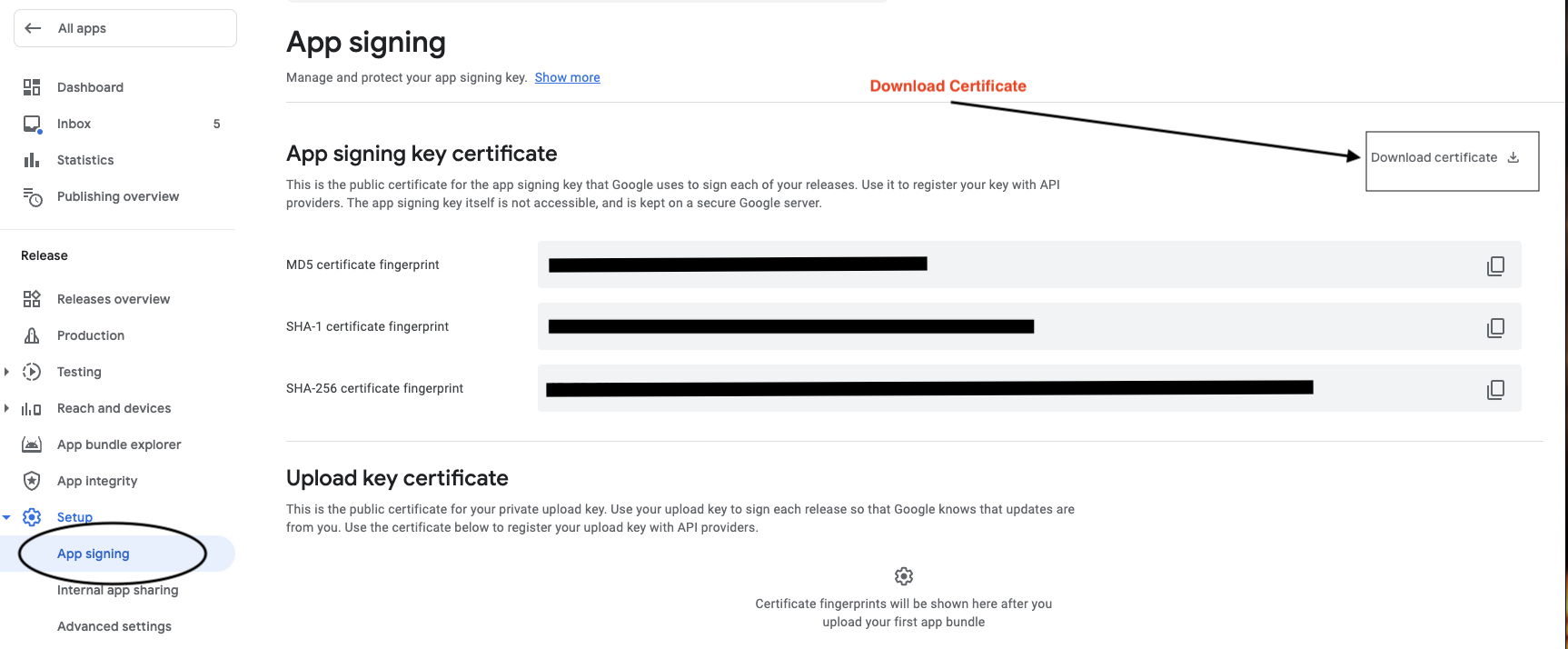The image size is (1568, 649).
Task: Collapse the Setup section arrow
Action: 6,517
